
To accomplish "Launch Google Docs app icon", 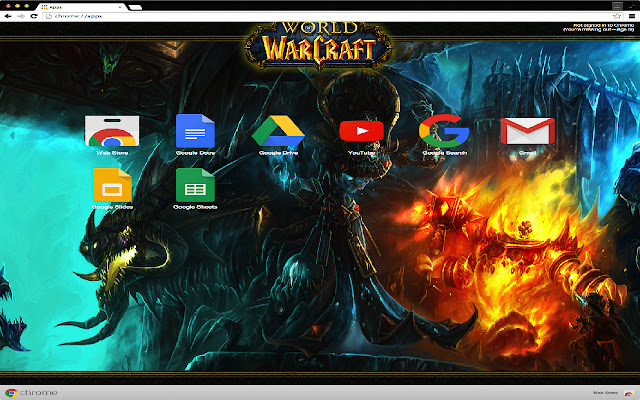I will click(x=196, y=131).
